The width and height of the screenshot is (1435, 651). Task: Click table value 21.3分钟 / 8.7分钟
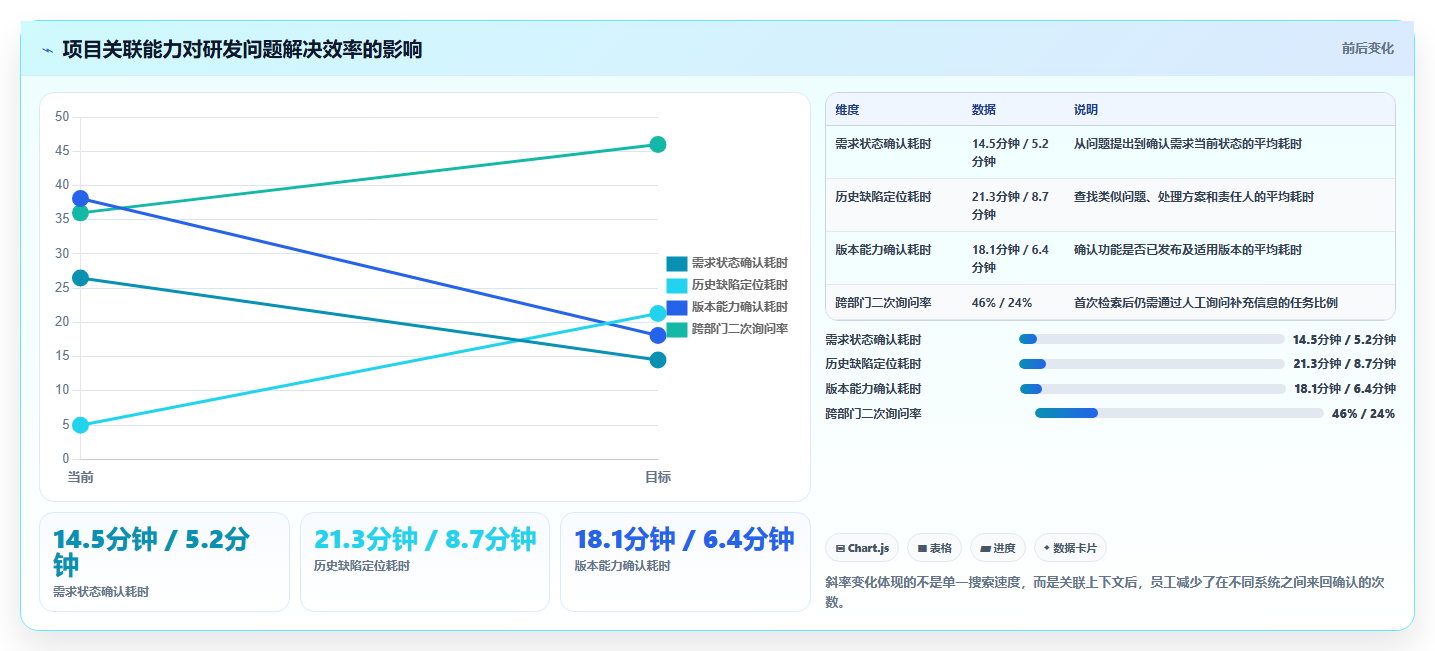point(1010,206)
